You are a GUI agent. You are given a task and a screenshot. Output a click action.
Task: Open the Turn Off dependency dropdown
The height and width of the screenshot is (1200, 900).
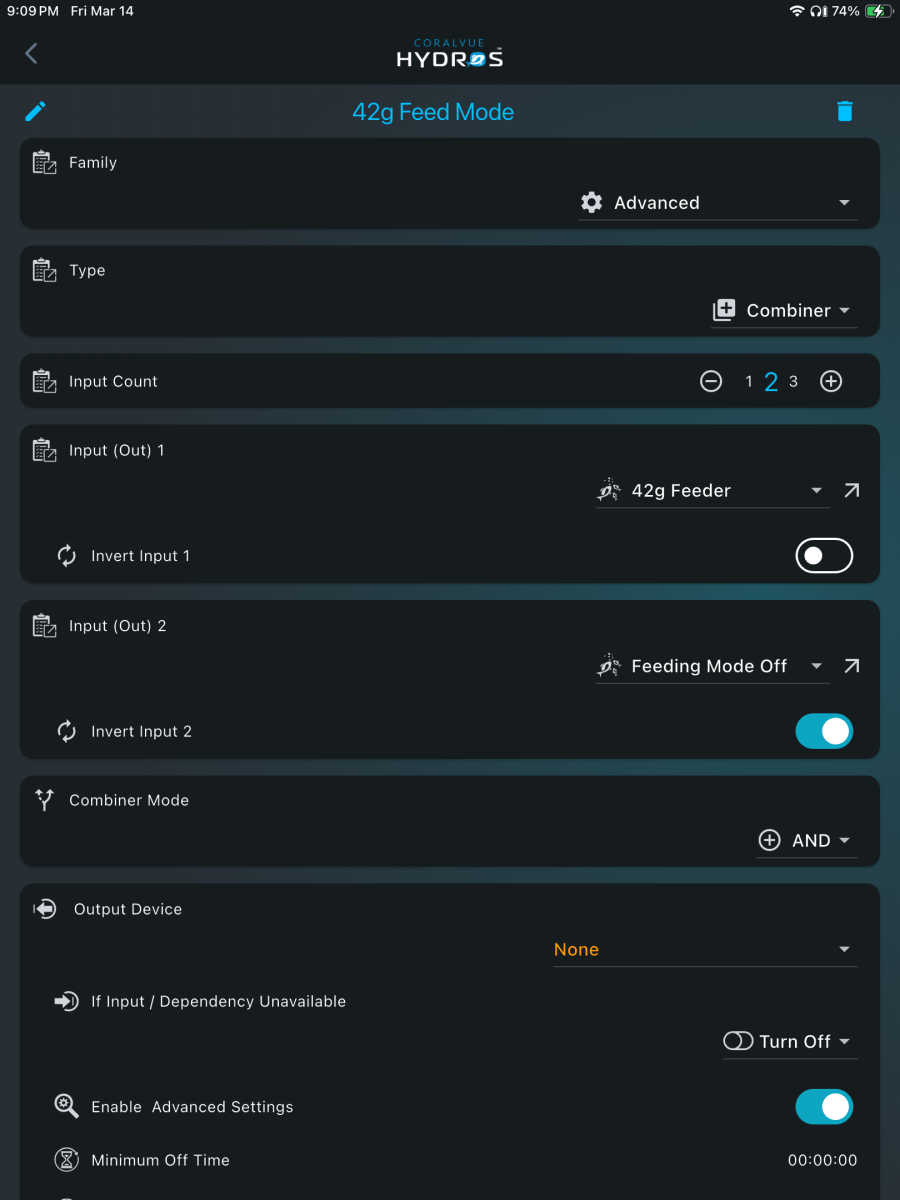coord(790,1042)
